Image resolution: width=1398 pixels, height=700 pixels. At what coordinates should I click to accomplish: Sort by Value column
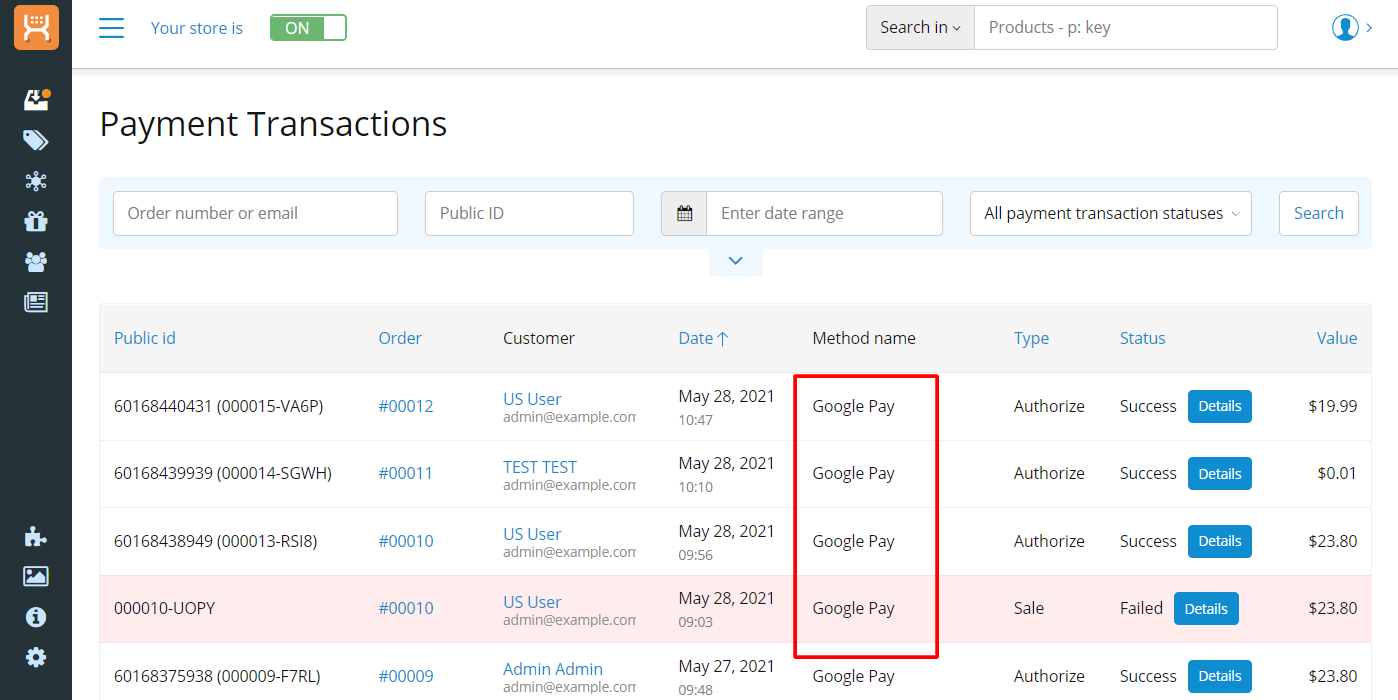[1337, 338]
